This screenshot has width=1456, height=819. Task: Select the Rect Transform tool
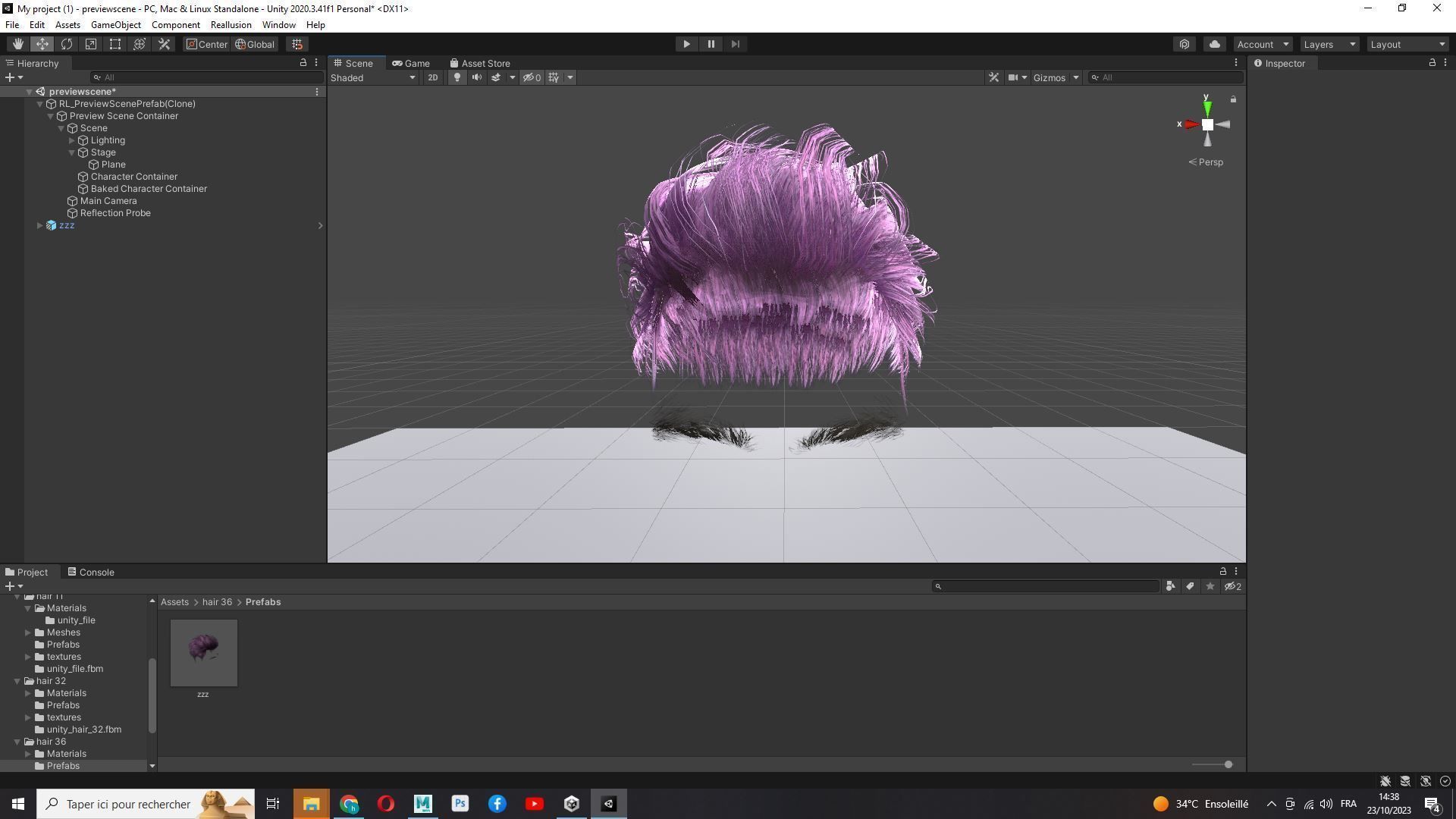coord(115,44)
